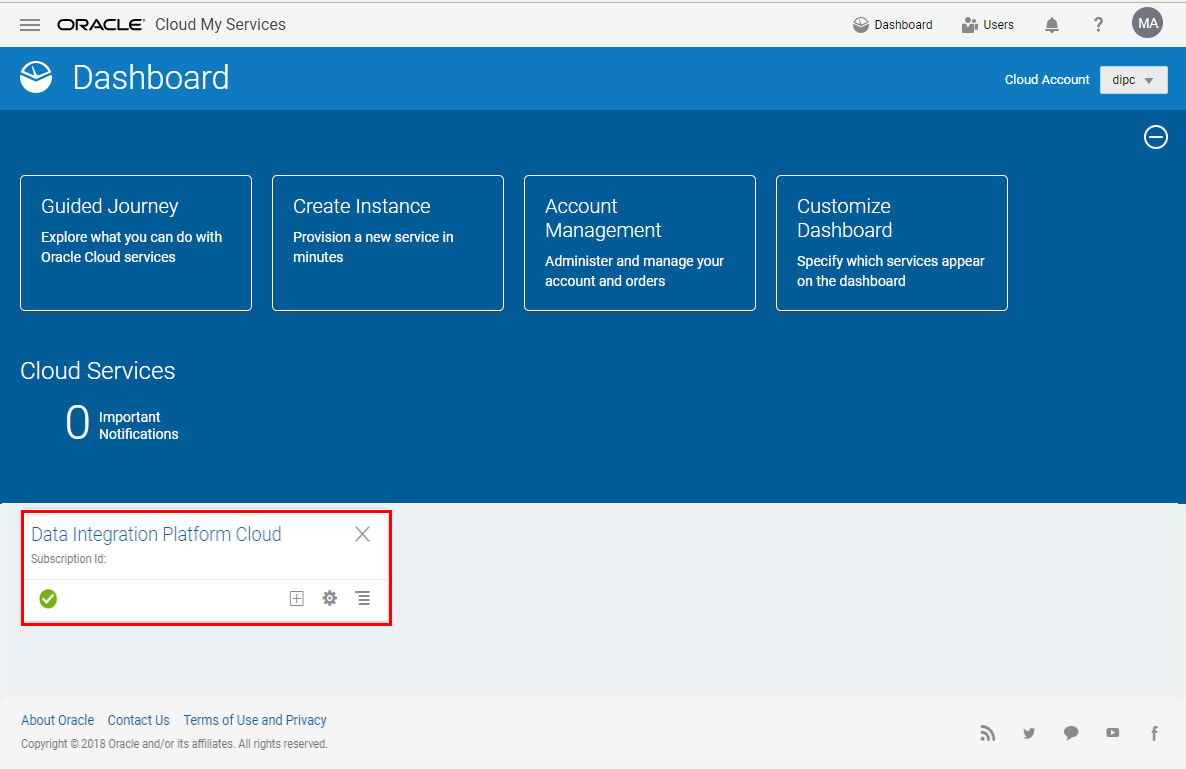Viewport: 1186px width, 769px height.
Task: Open the Create Instance tile
Action: [387, 243]
